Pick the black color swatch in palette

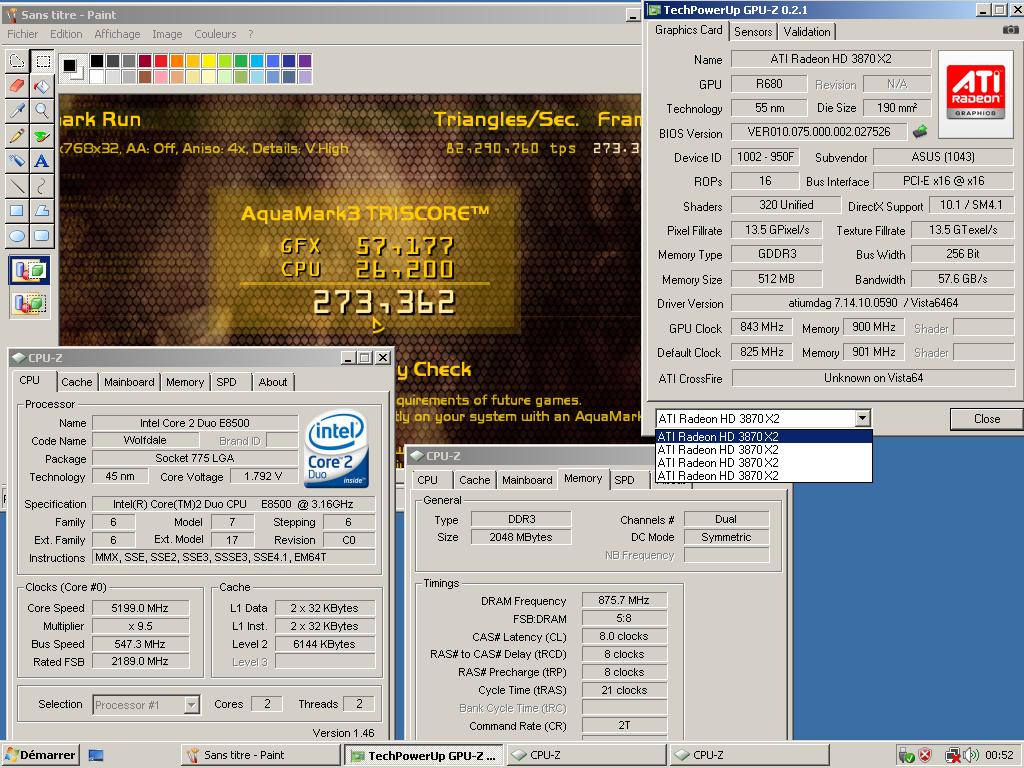point(97,61)
